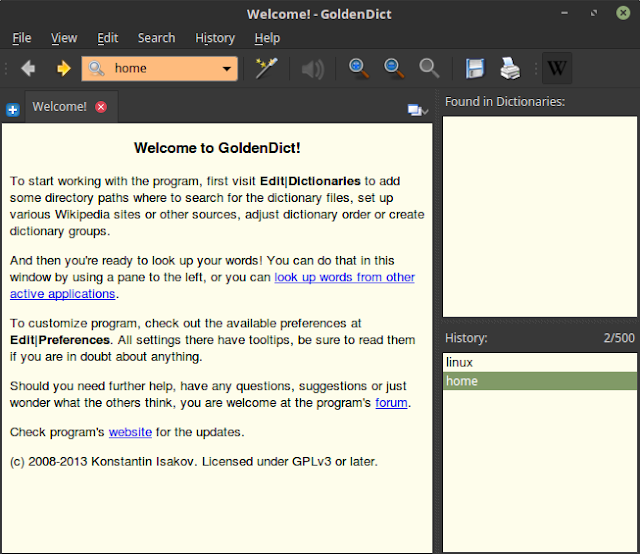Open the Help menu

[267, 38]
